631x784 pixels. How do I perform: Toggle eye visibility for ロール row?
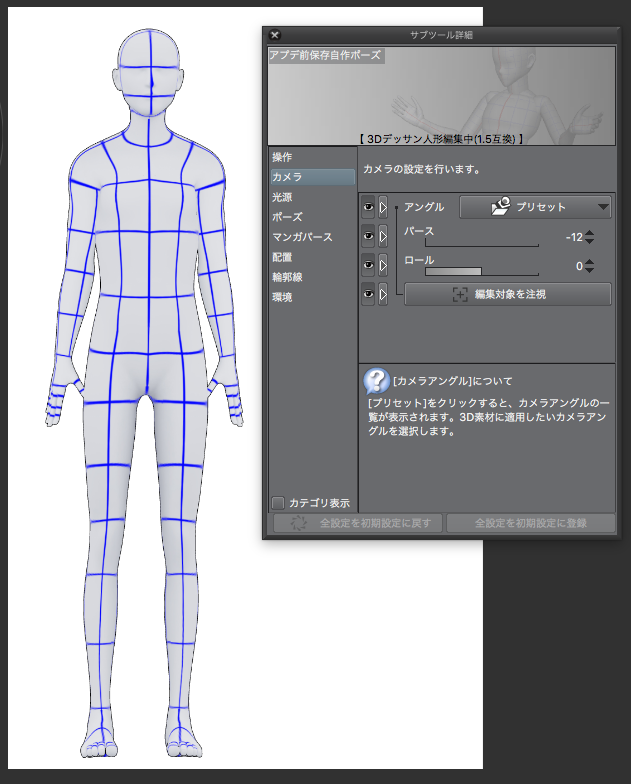pos(368,265)
